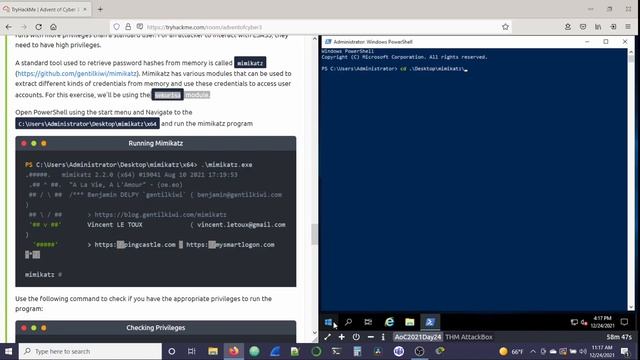Click the tracking protection shield icon
640x360 pixels.
tap(117, 27)
